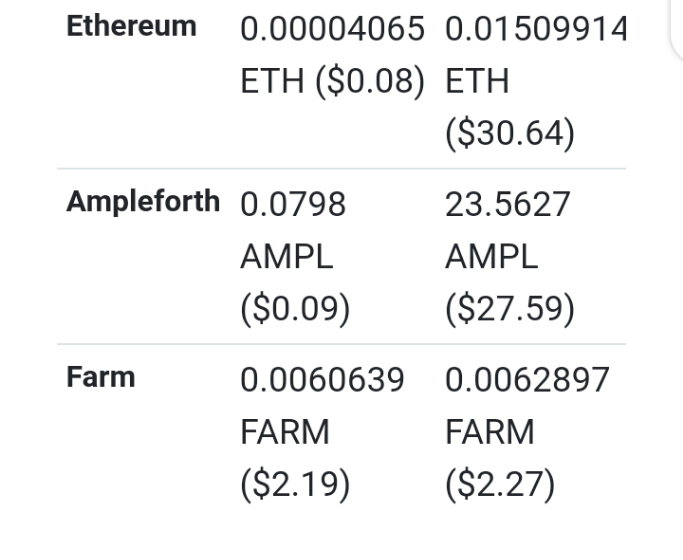This screenshot has height=560, width=683.
Task: Click the rounded panel edge at top right
Action: click(676, 30)
